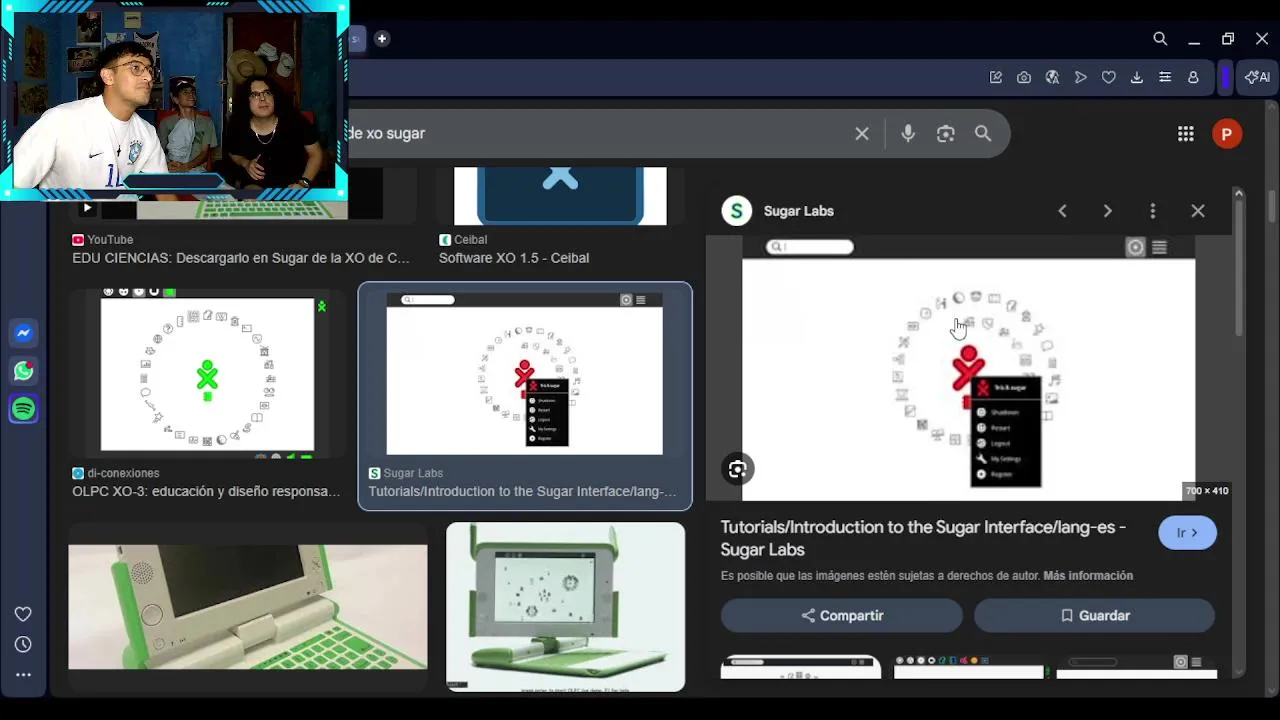Open the Ceibal blue X thumbnail

pos(560,196)
